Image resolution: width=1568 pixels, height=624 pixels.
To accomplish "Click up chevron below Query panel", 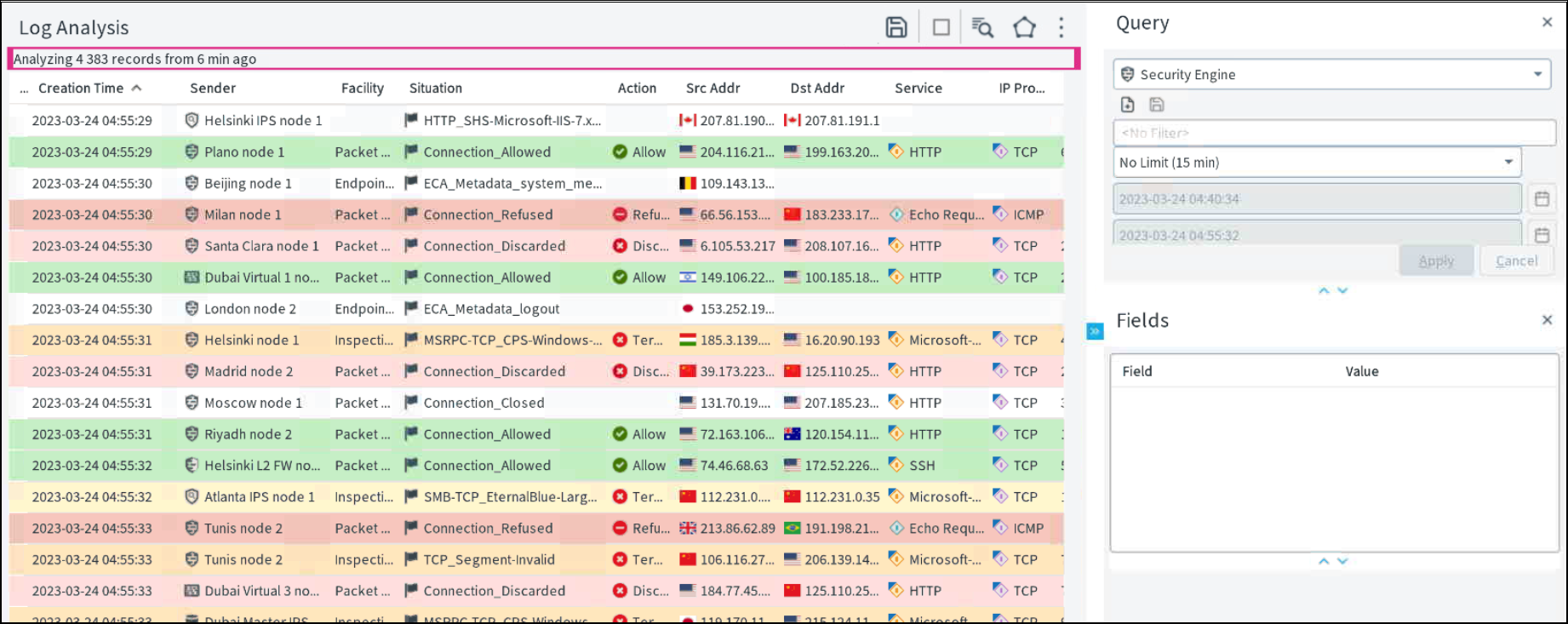I will click(1324, 290).
